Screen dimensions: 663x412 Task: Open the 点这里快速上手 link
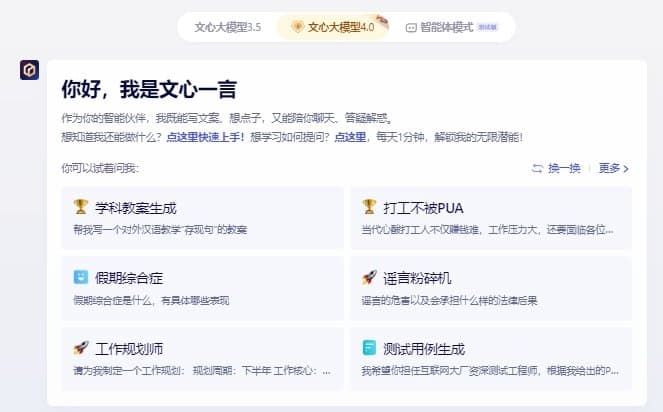pyautogui.click(x=205, y=137)
